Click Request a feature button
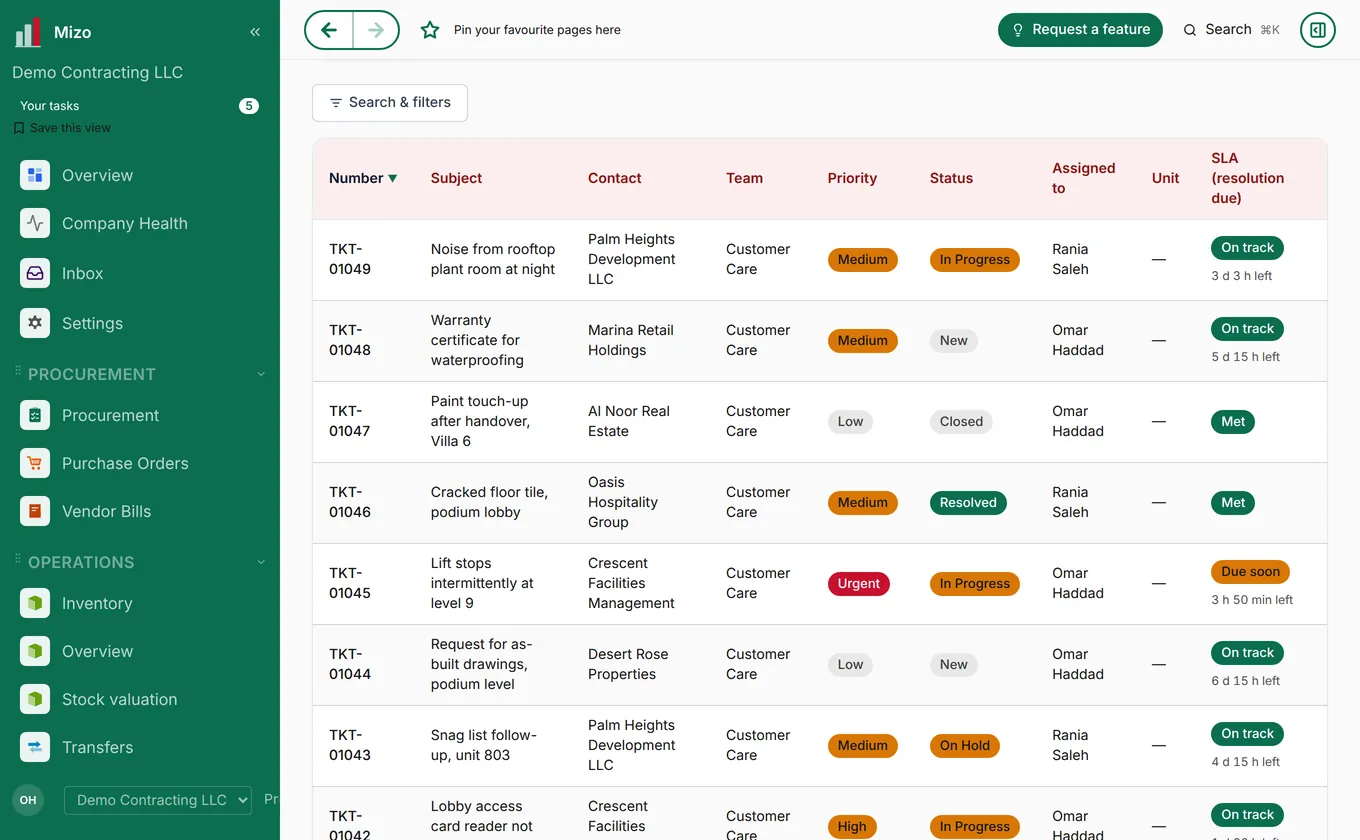Image resolution: width=1360 pixels, height=840 pixels. point(1080,30)
